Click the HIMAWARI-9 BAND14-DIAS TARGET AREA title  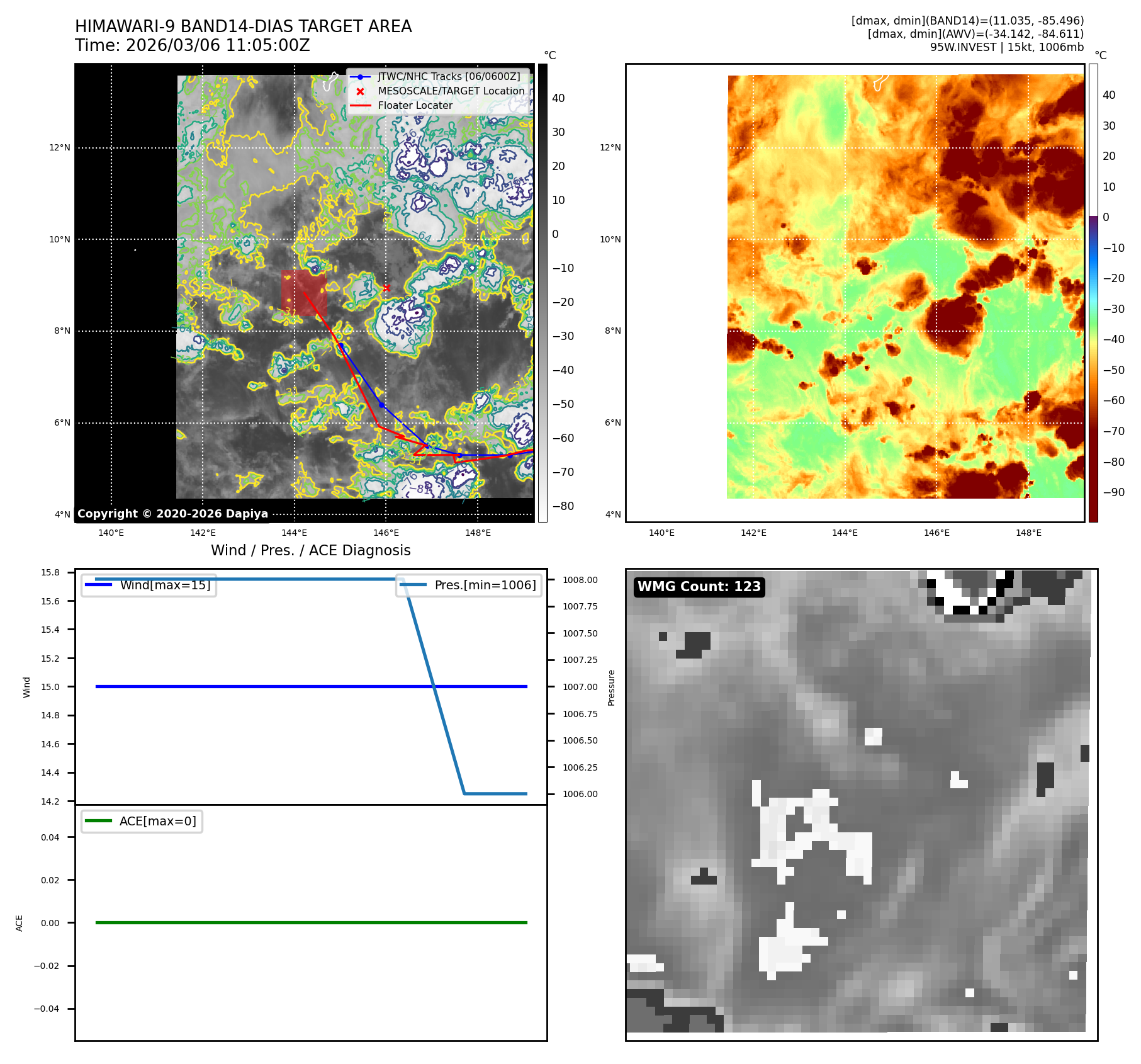(243, 26)
